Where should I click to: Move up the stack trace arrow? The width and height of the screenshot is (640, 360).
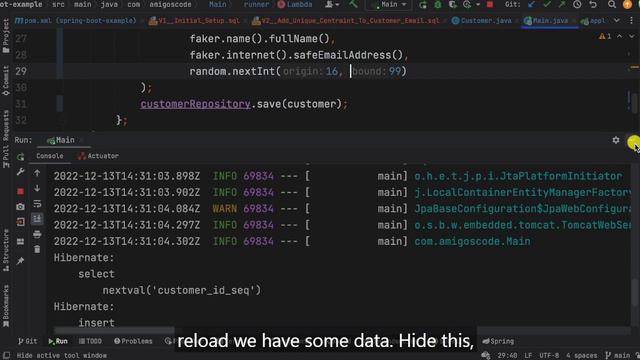click(37, 173)
